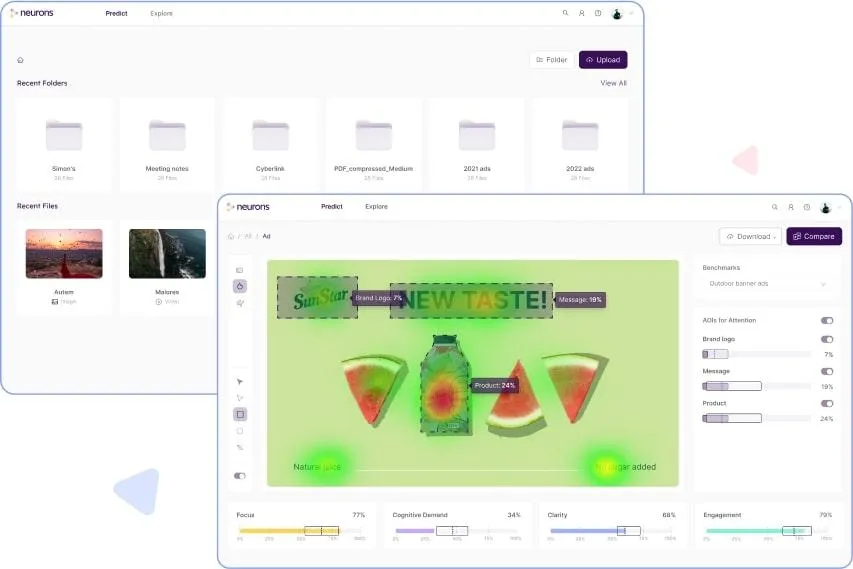Viewport: 853px width, 569px height.
Task: Click the View All link
Action: pyautogui.click(x=613, y=83)
